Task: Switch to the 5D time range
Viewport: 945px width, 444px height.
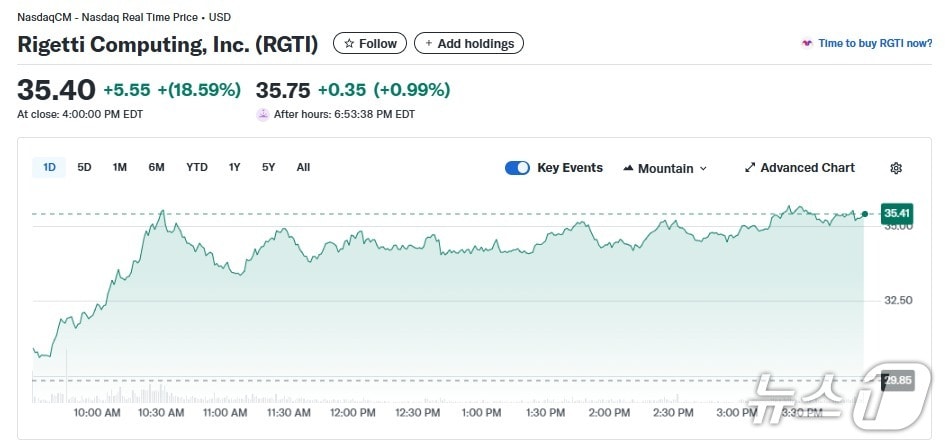Action: (x=84, y=167)
